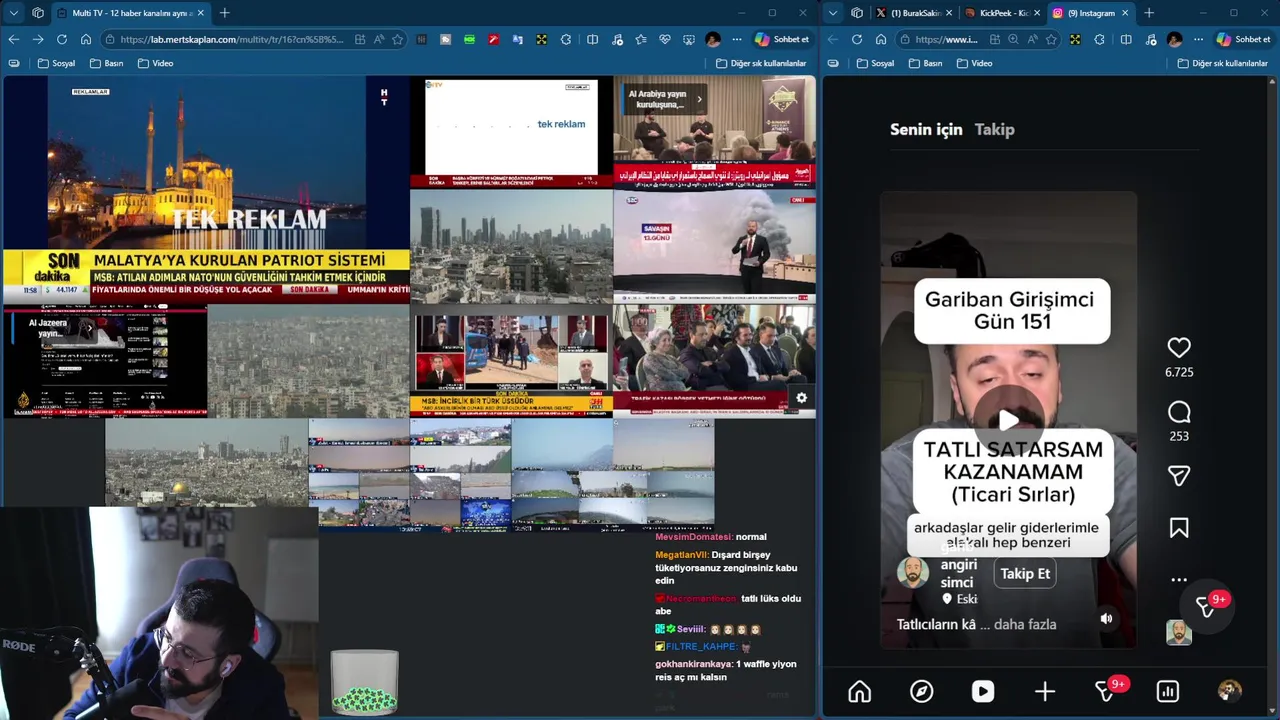Go to Instagram home via bottom bar
This screenshot has width=1280, height=720.
[859, 691]
